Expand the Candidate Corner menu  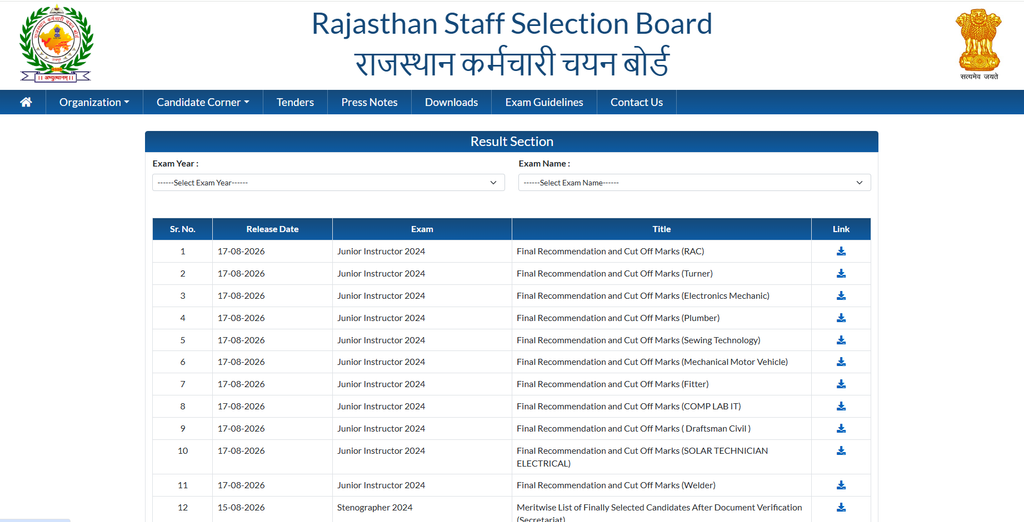click(203, 102)
